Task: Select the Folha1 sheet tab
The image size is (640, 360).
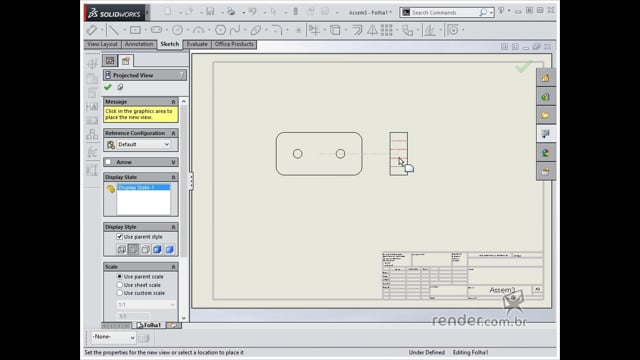Action: click(x=149, y=325)
